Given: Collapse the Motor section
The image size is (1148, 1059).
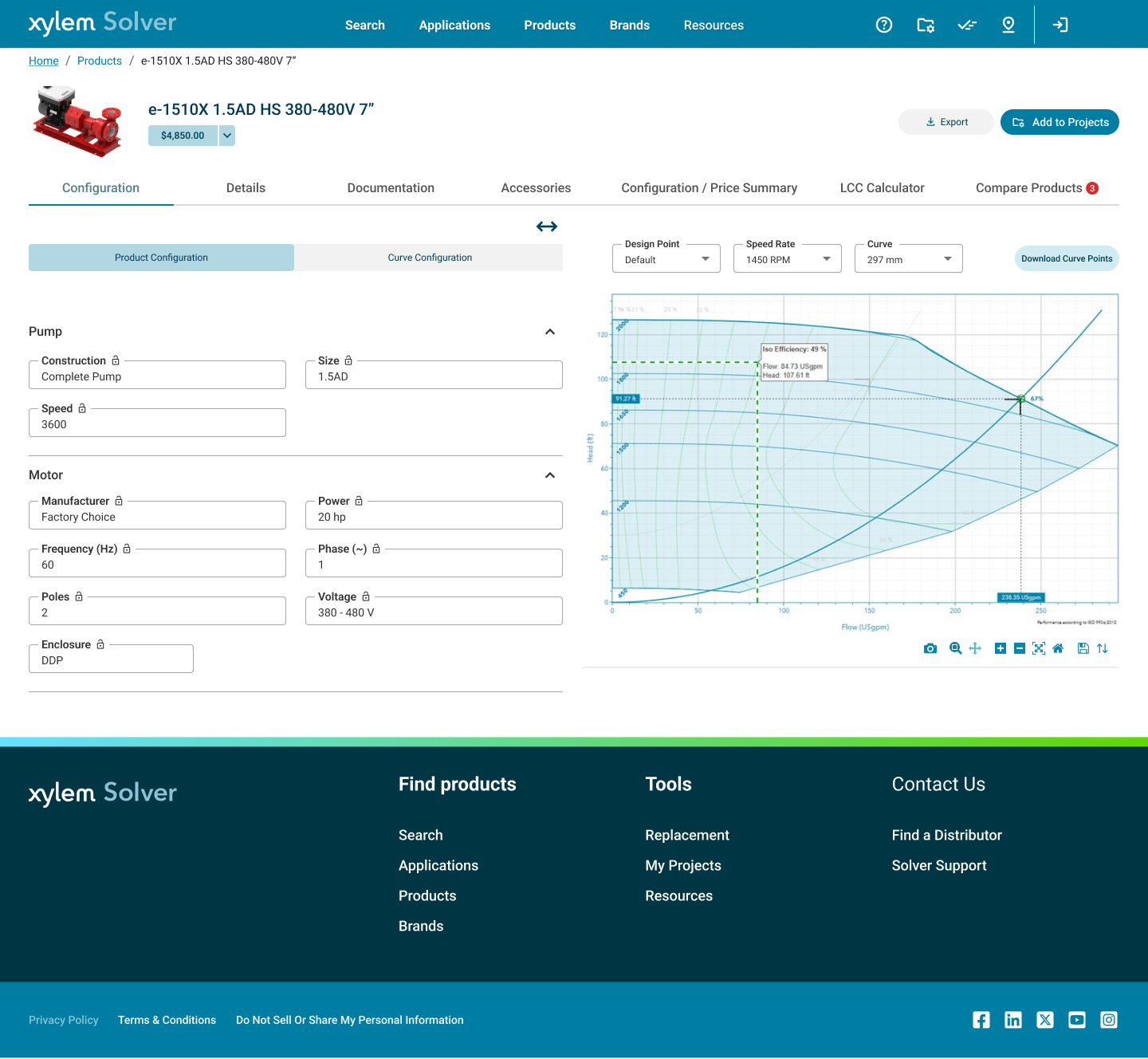Looking at the screenshot, I should click(549, 474).
